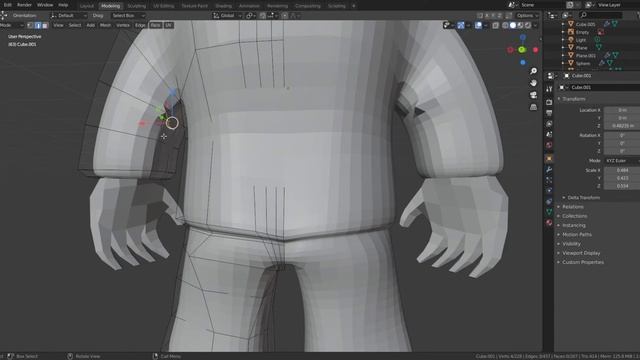The image size is (640, 360).
Task: Switch to solid shading
Action: 513,25
